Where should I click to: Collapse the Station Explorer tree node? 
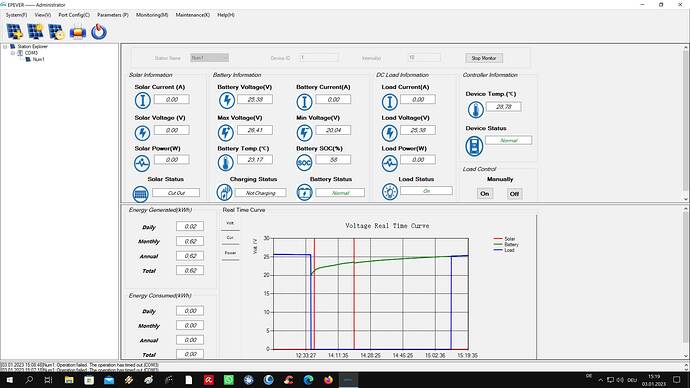tap(5, 46)
